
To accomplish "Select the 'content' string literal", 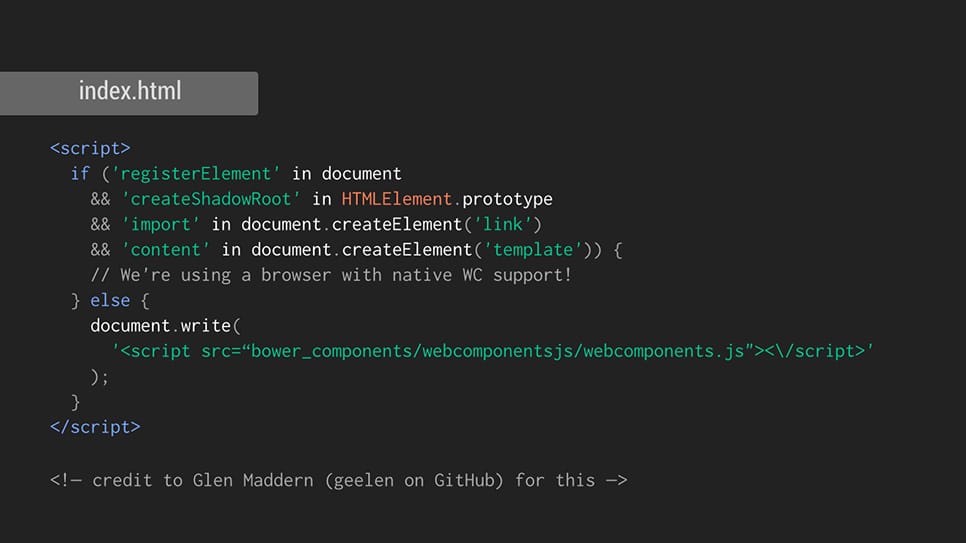I will pos(171,249).
